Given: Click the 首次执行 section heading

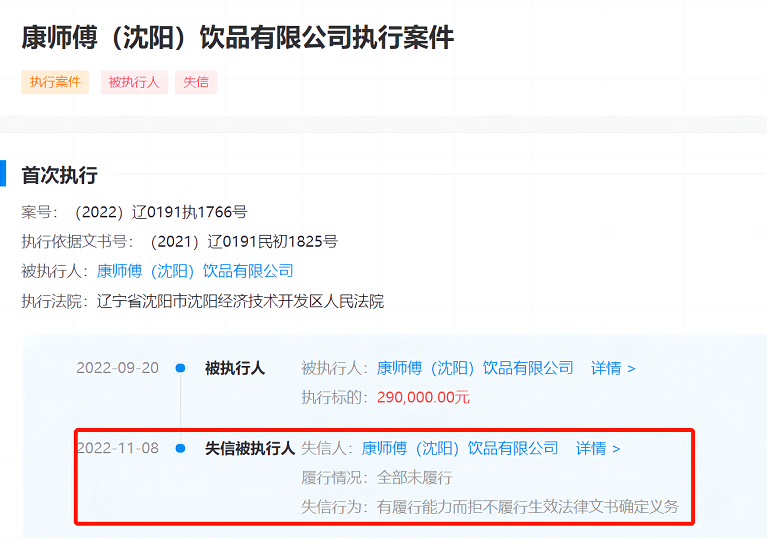Looking at the screenshot, I should [59, 175].
